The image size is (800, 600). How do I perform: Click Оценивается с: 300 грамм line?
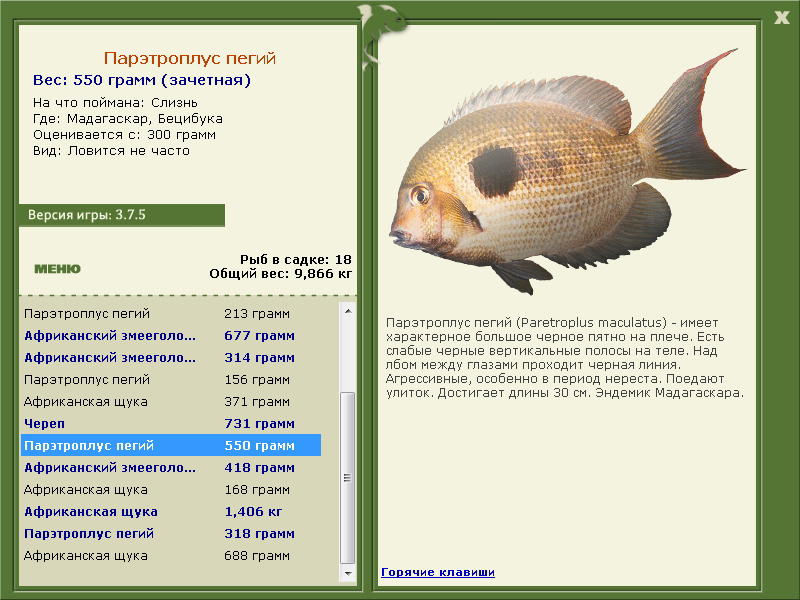click(x=124, y=135)
